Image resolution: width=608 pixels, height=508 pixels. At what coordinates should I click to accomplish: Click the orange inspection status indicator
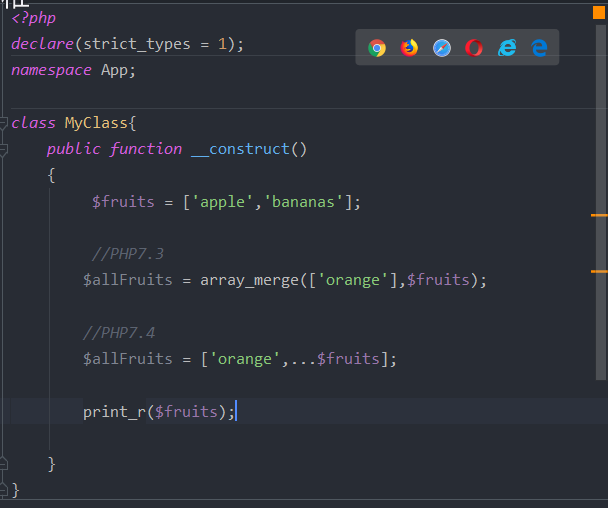[x=599, y=12]
